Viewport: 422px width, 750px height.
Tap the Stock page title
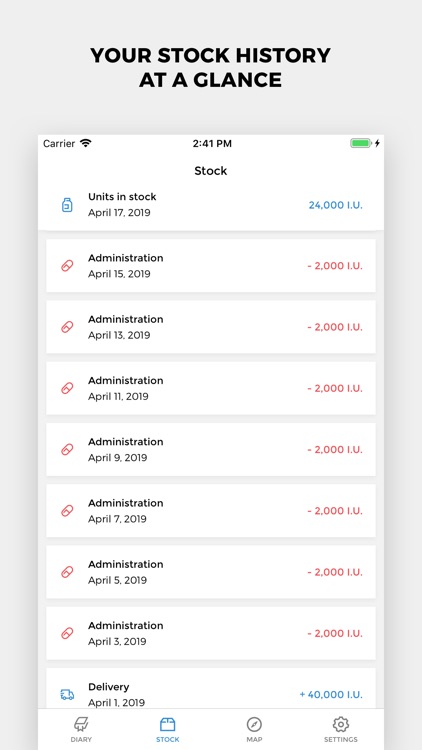(x=211, y=171)
